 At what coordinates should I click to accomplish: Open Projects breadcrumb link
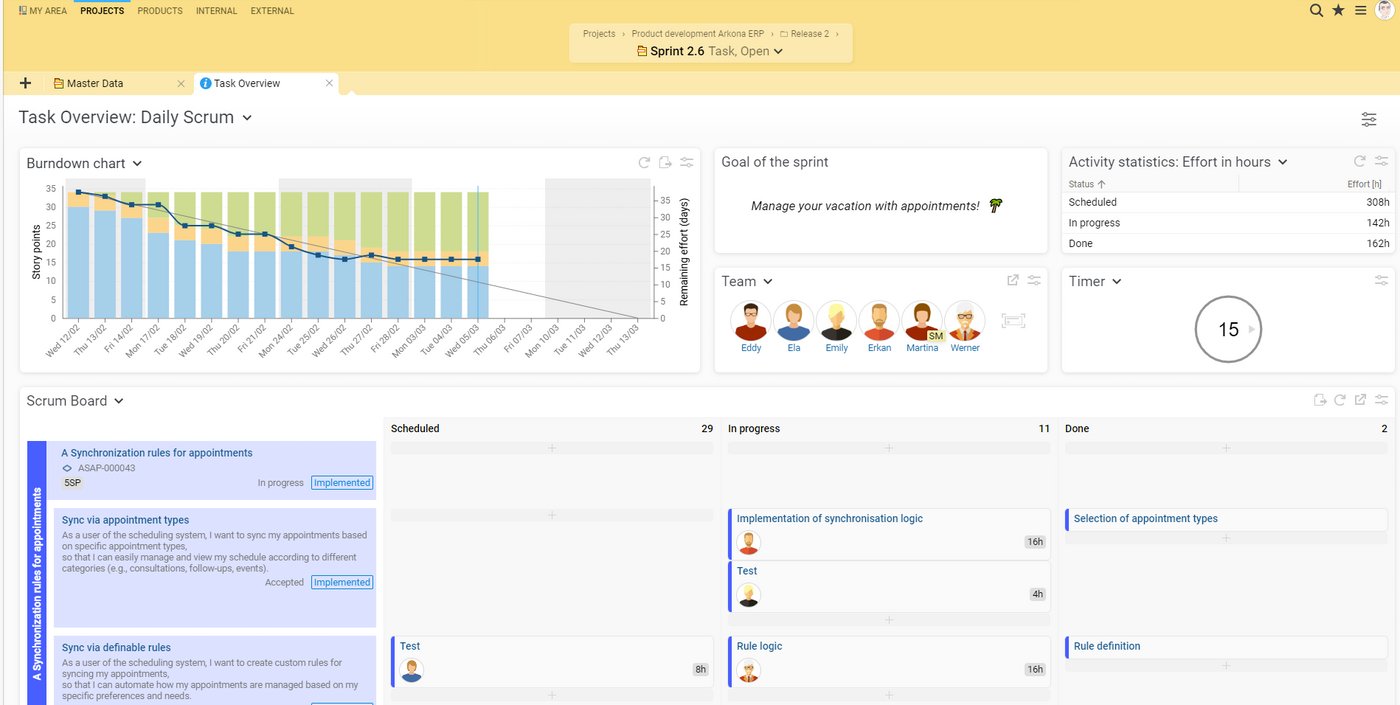click(599, 34)
